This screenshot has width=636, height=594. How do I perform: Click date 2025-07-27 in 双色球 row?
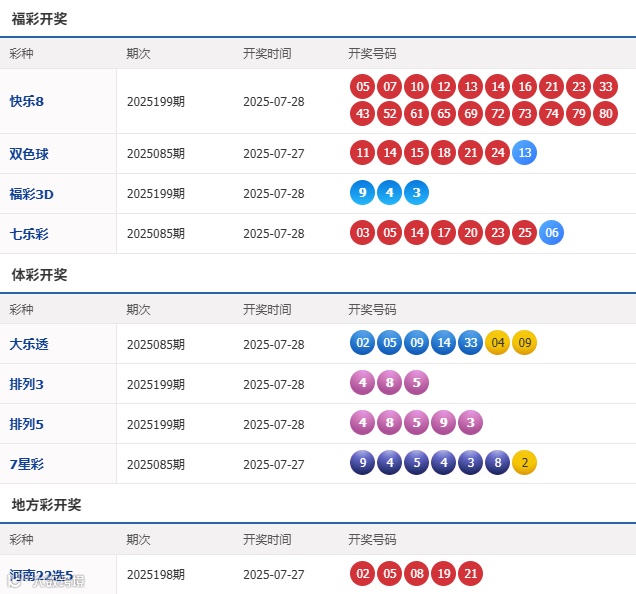(x=274, y=154)
